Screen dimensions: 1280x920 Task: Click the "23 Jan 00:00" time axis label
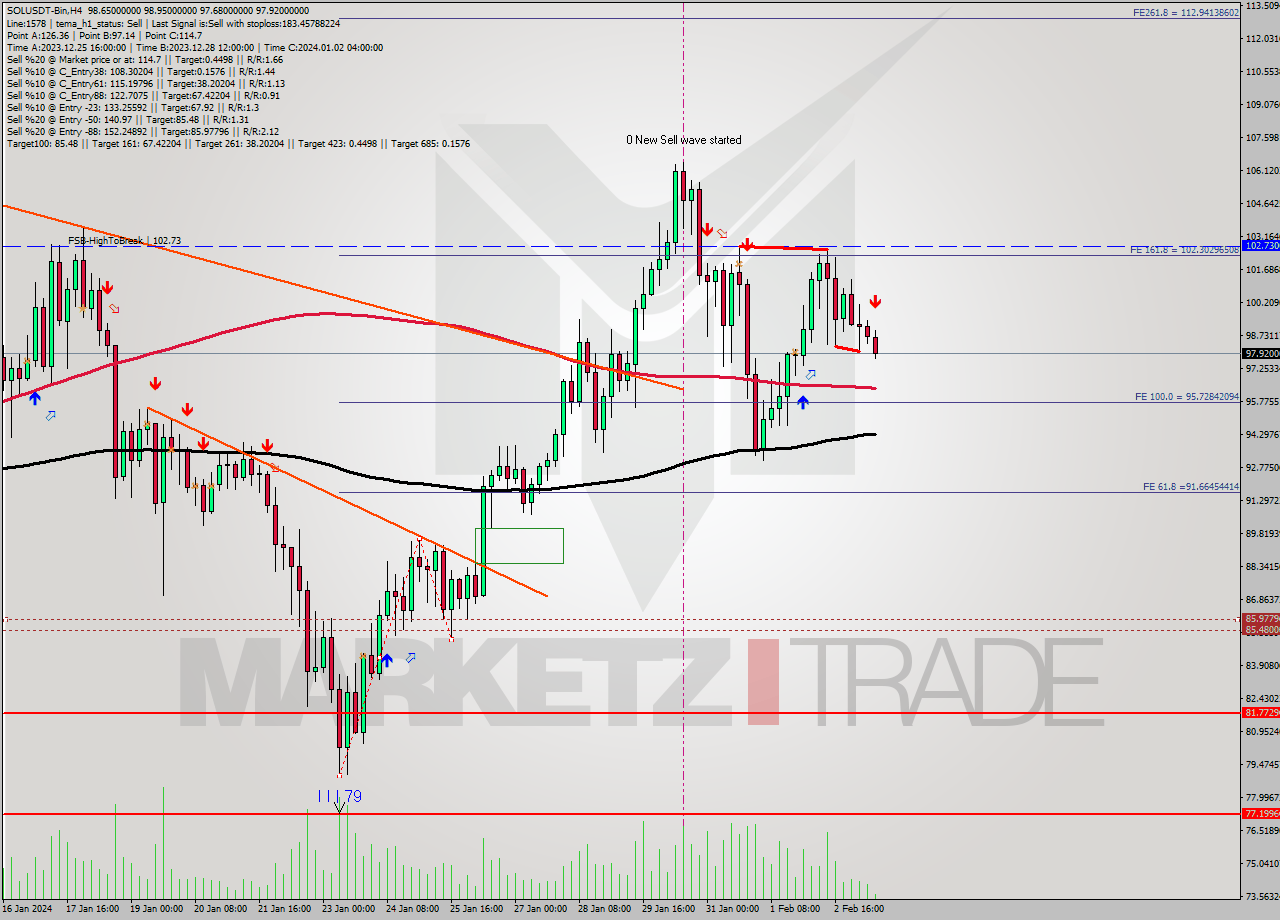point(347,909)
